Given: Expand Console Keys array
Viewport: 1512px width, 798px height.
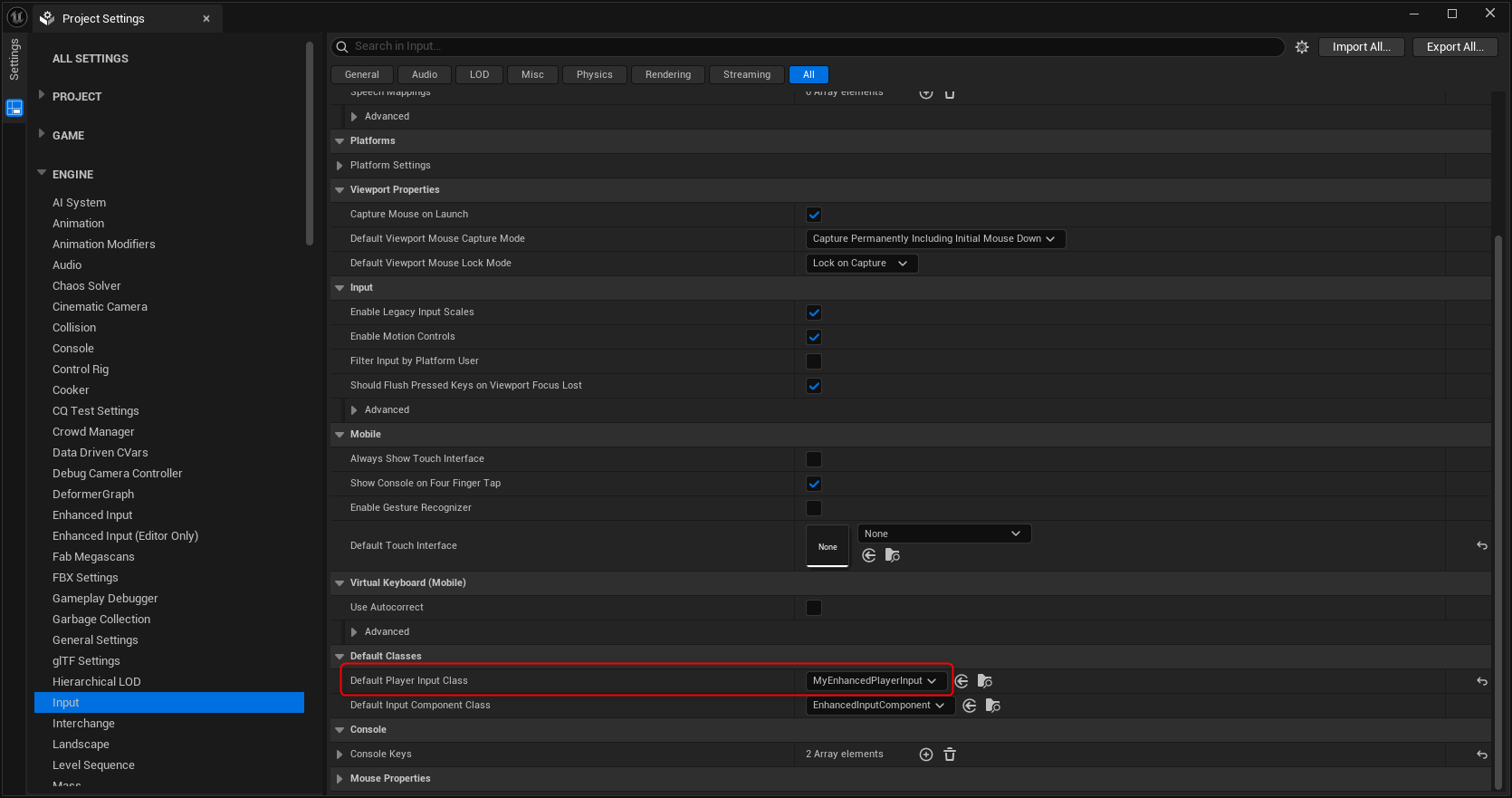Looking at the screenshot, I should (x=340, y=755).
